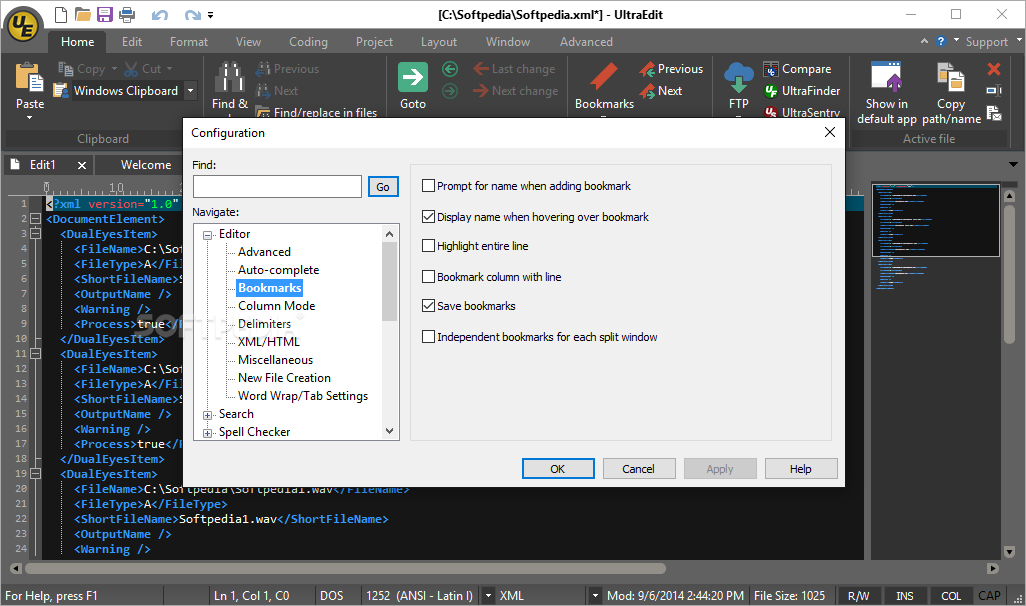The height and width of the screenshot is (606, 1026).
Task: Click Cancel in Configuration dialog
Action: 639,469
